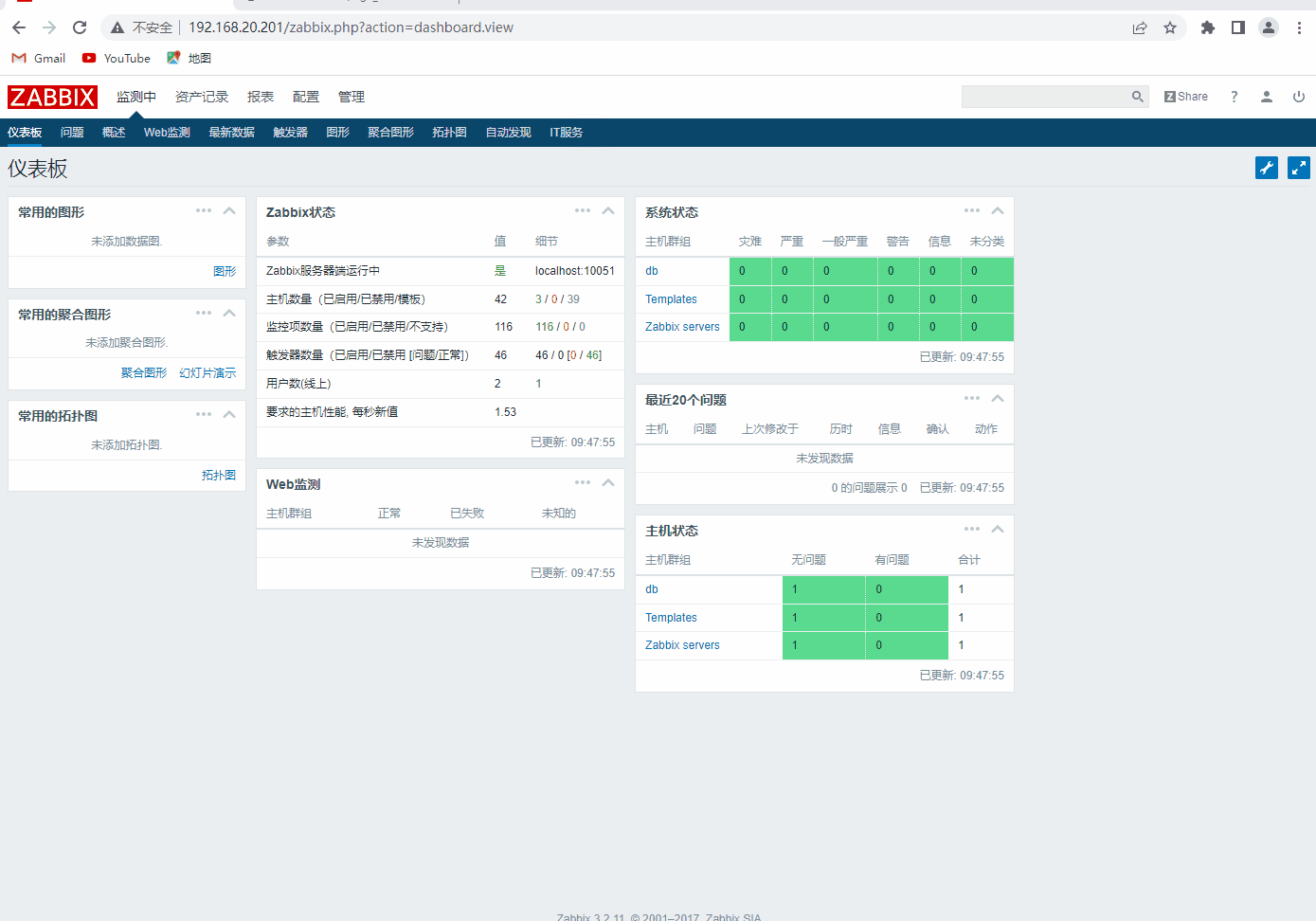Open options menu of 主机状态 widget
Screen dimensions: 1316x921
point(972,528)
